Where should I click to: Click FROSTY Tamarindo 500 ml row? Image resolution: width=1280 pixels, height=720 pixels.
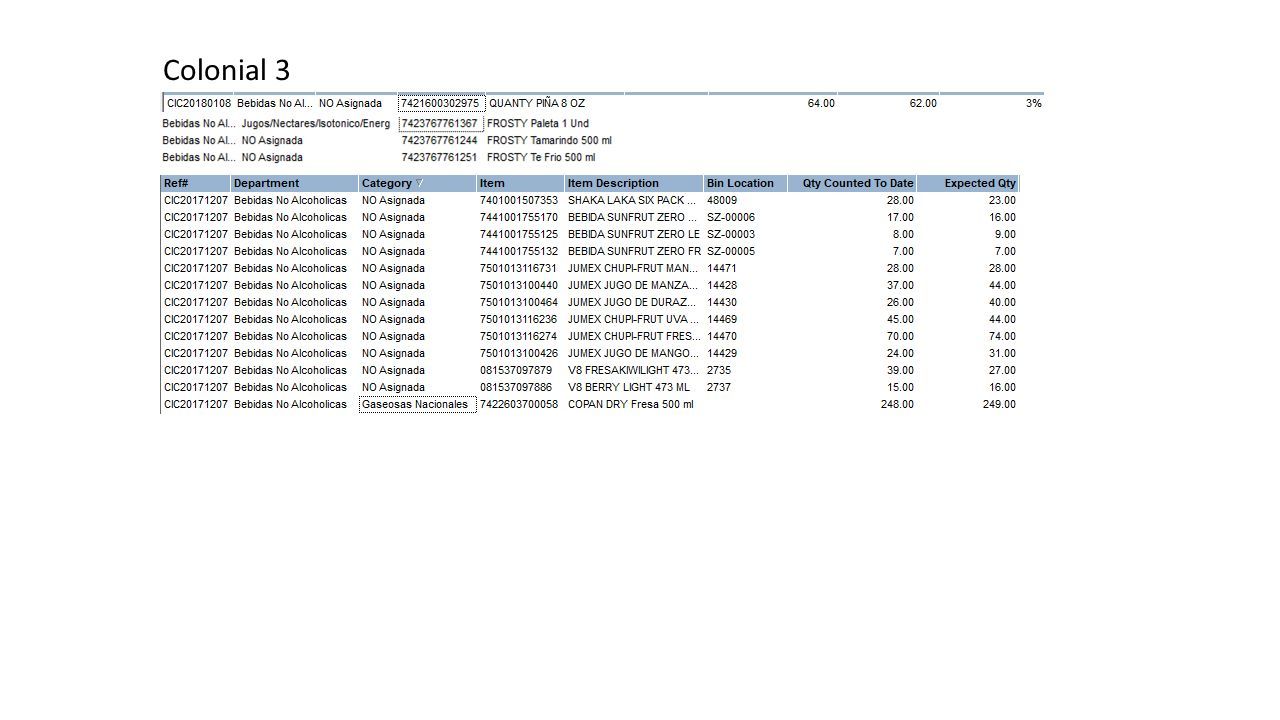387,141
